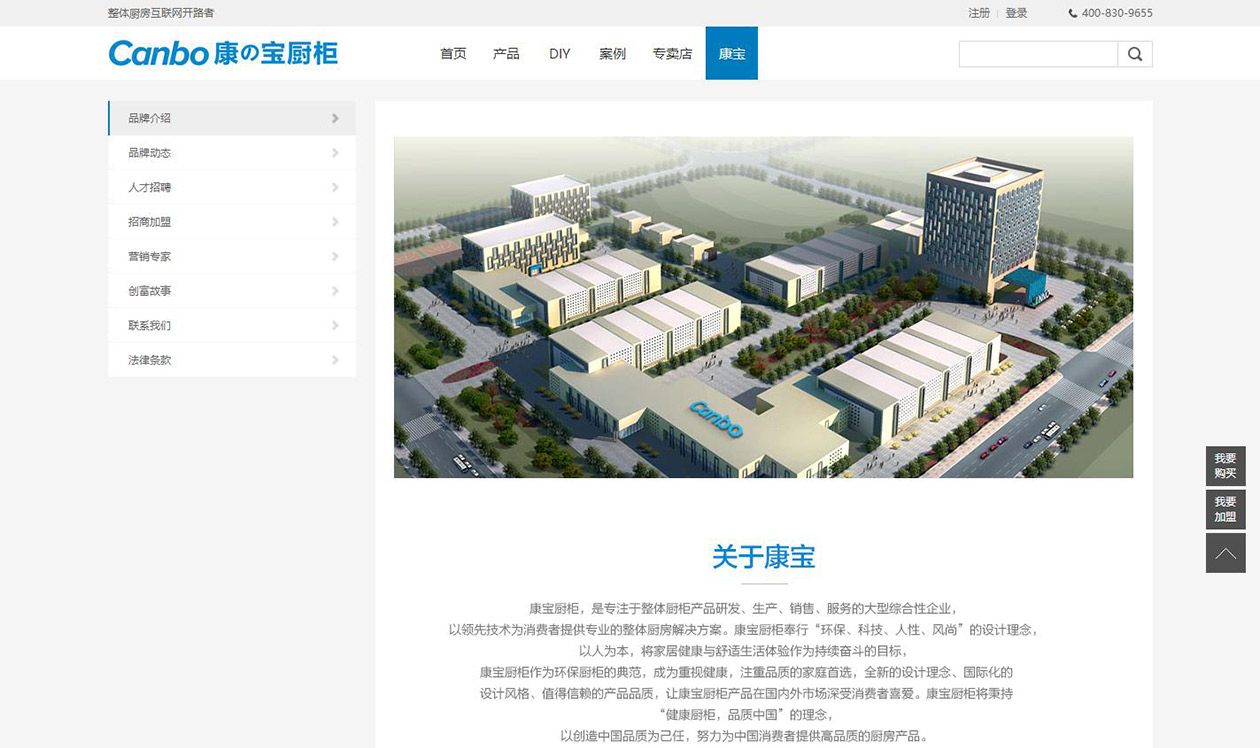Open 品牌动态 in the sidebar
This screenshot has height=748, width=1260.
click(x=232, y=153)
